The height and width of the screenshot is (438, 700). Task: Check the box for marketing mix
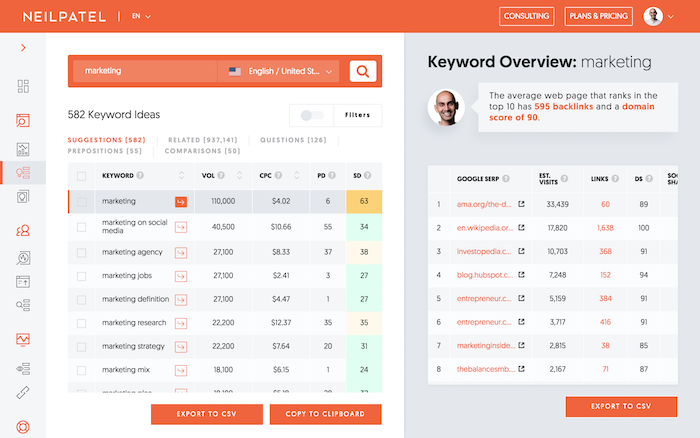81,370
